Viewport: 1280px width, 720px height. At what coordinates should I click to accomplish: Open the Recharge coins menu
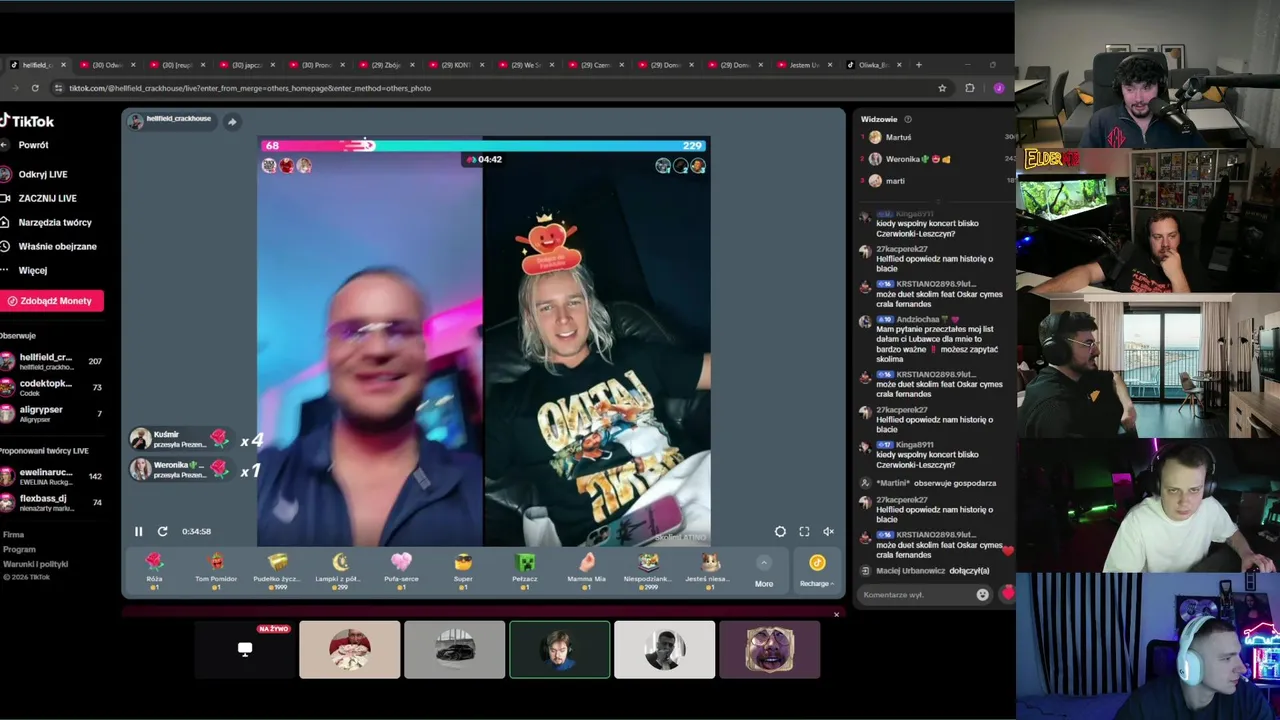pyautogui.click(x=817, y=571)
